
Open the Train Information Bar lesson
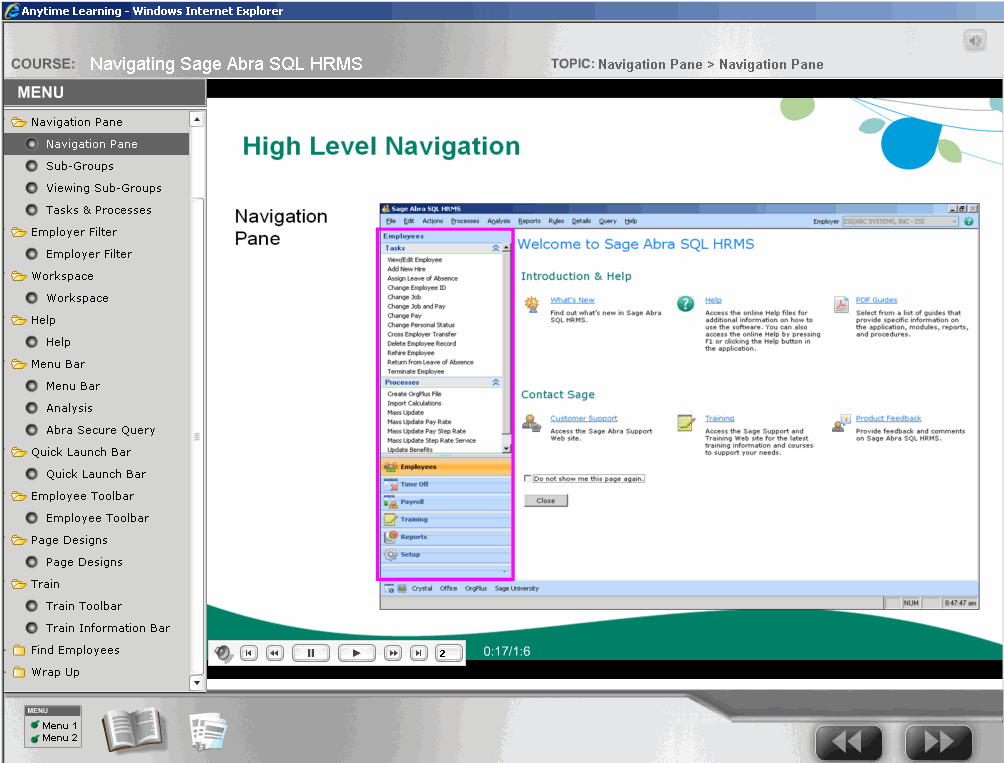(107, 628)
